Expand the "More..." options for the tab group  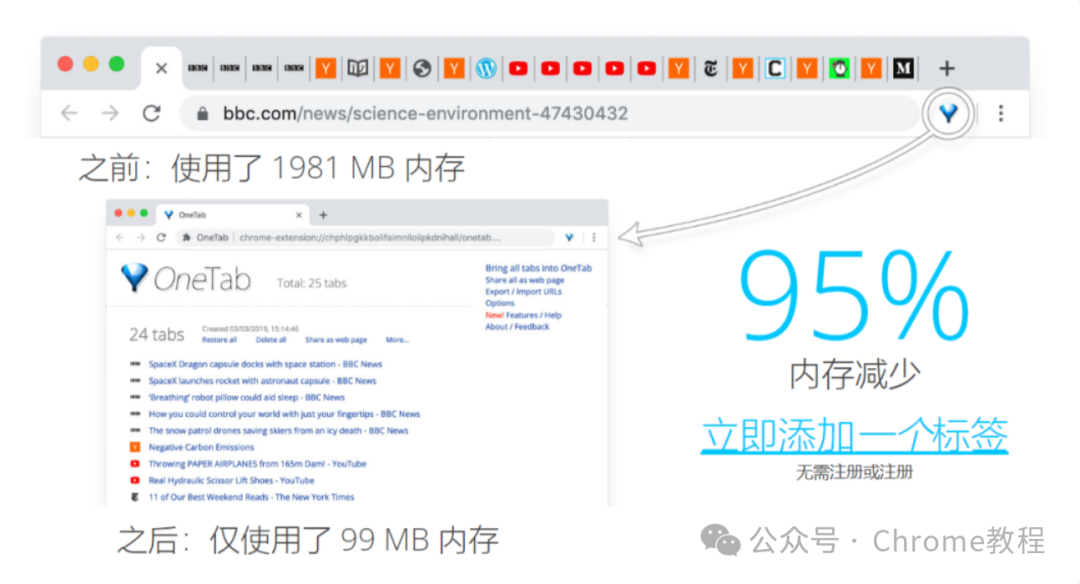click(x=397, y=340)
